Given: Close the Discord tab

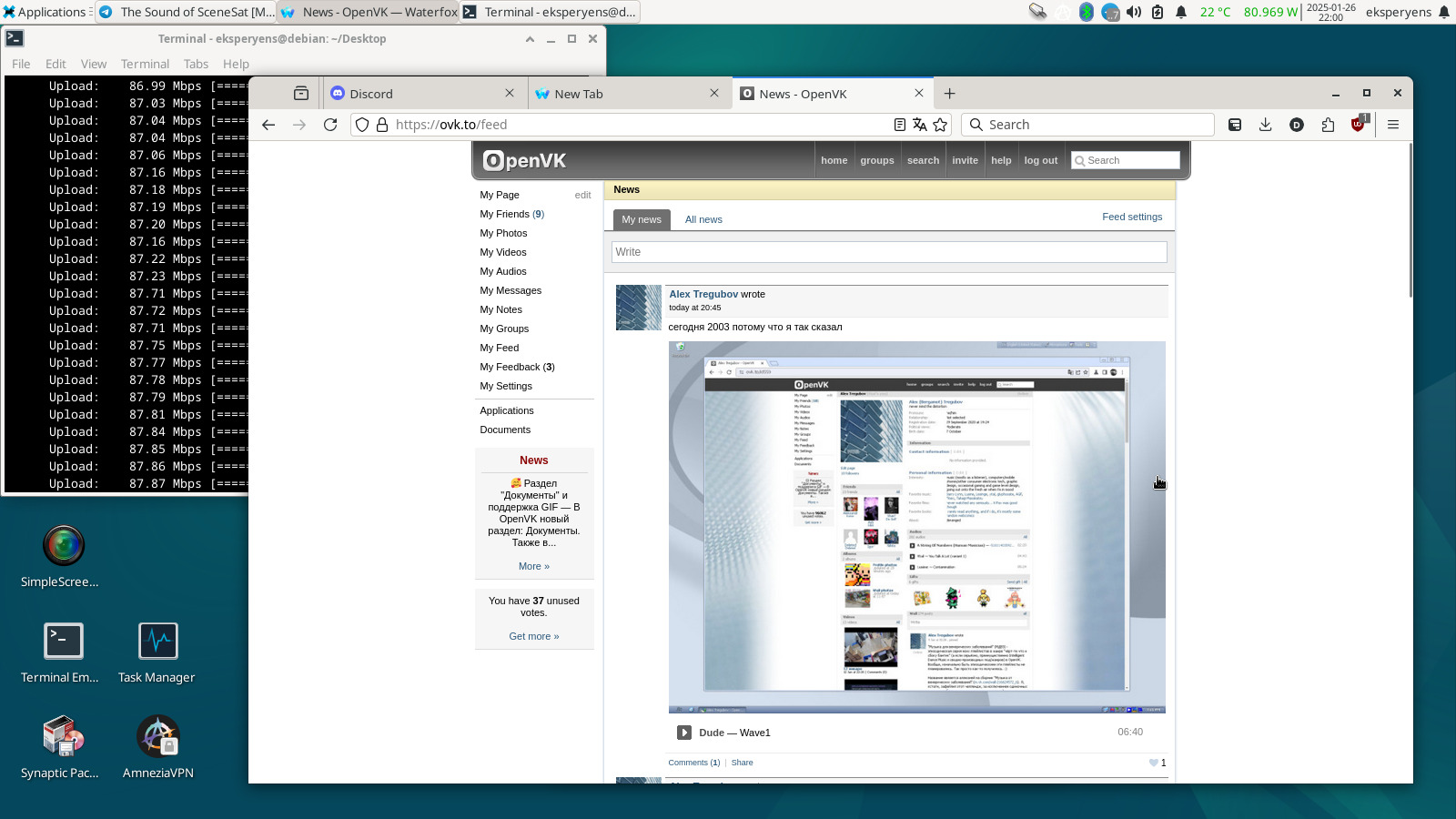Looking at the screenshot, I should coord(510,93).
